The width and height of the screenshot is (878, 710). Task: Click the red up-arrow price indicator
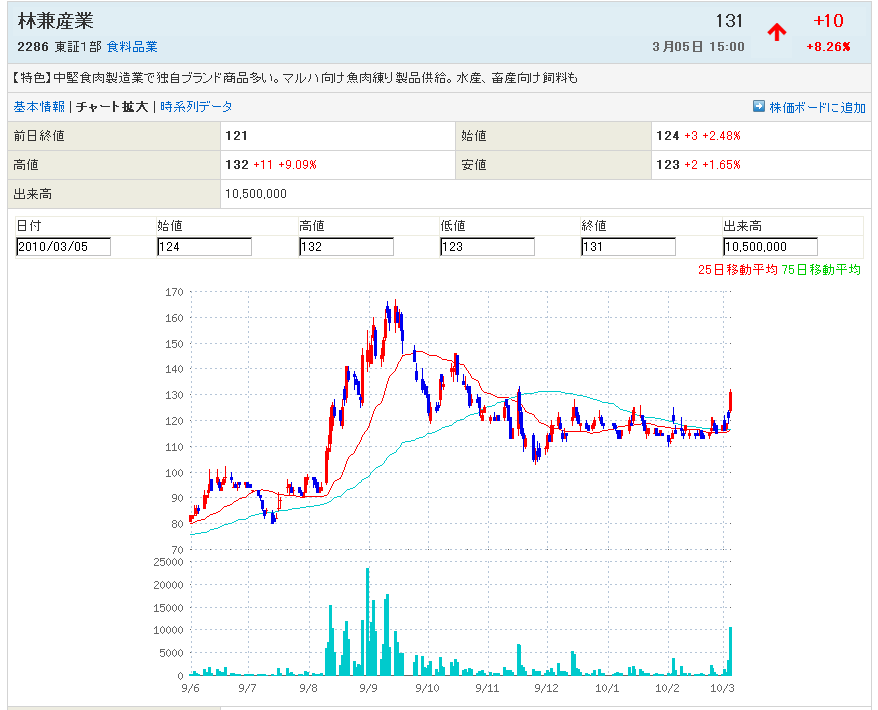coord(777,32)
